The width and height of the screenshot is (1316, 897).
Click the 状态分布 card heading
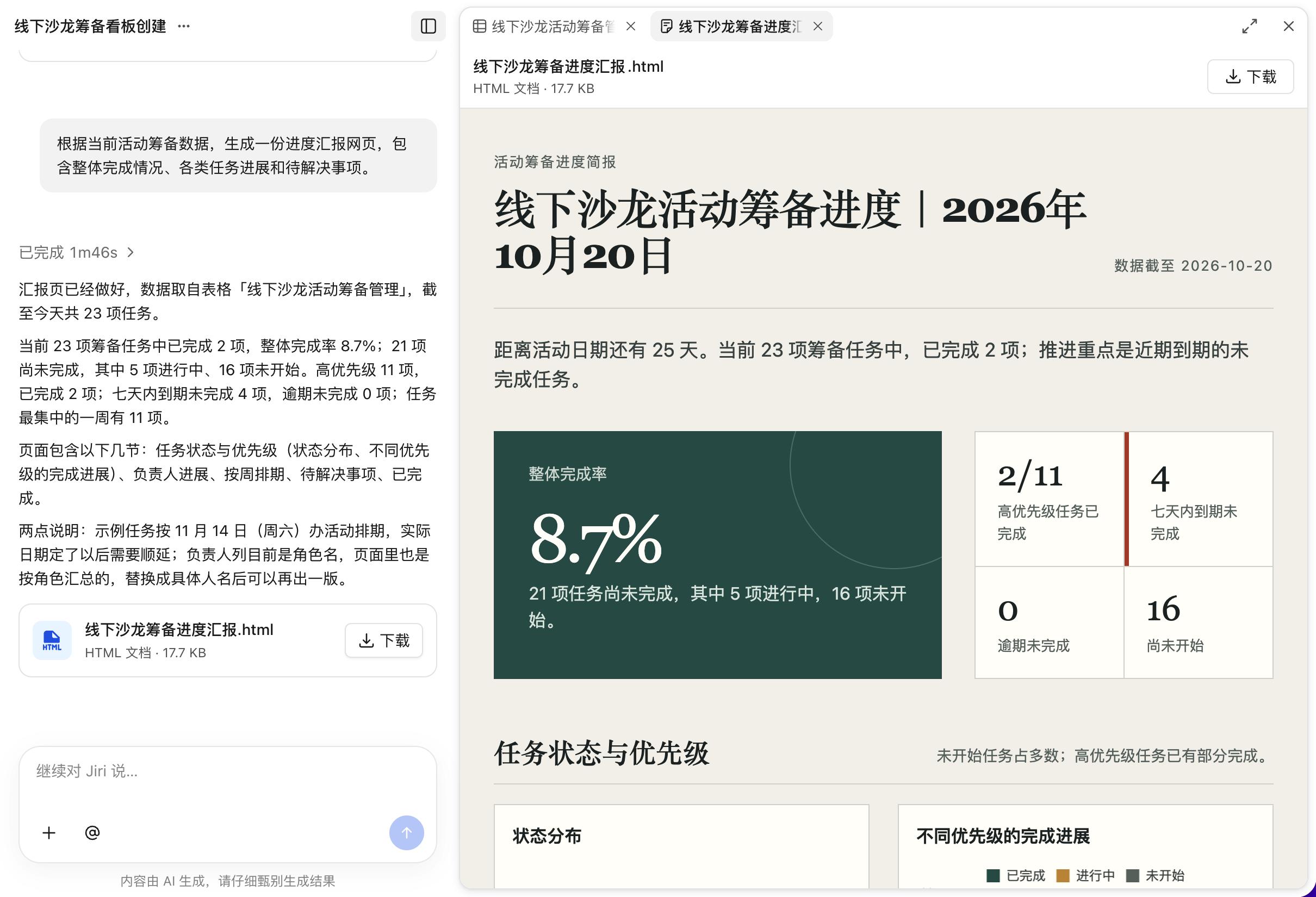point(547,836)
